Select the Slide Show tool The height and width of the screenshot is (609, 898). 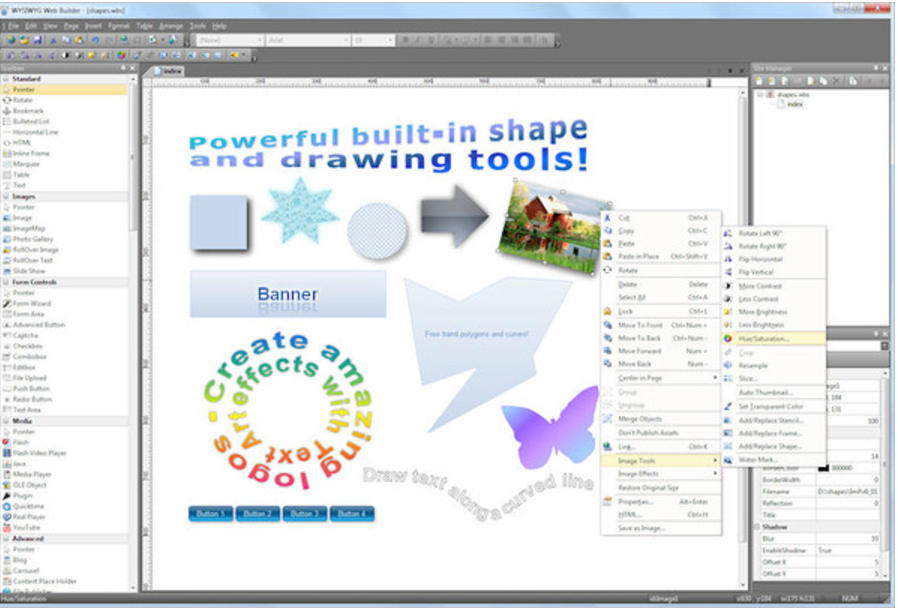[x=32, y=271]
